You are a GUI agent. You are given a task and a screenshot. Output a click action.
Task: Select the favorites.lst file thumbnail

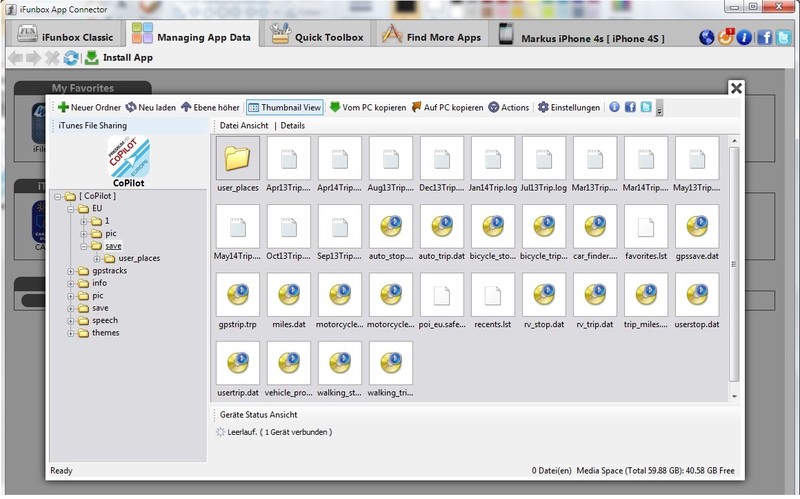[x=646, y=233]
